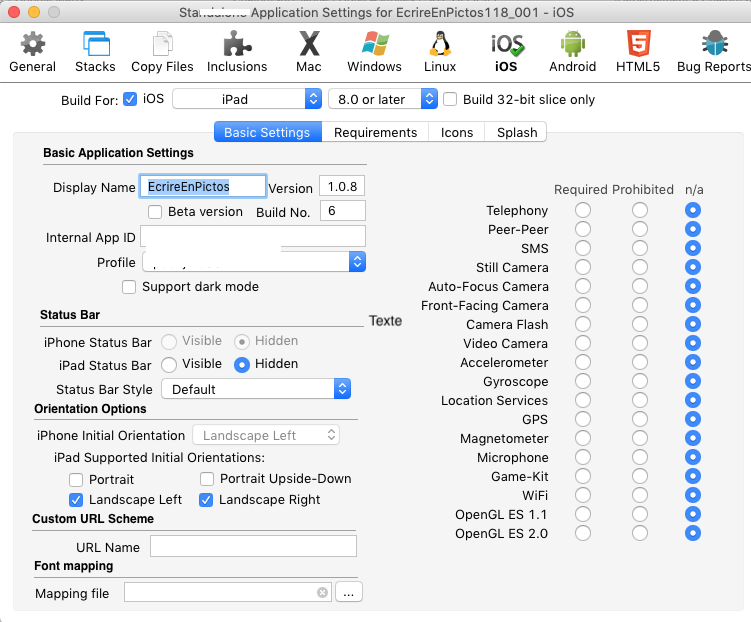751x622 pixels.
Task: Open the Linux penguin settings
Action: 440,51
